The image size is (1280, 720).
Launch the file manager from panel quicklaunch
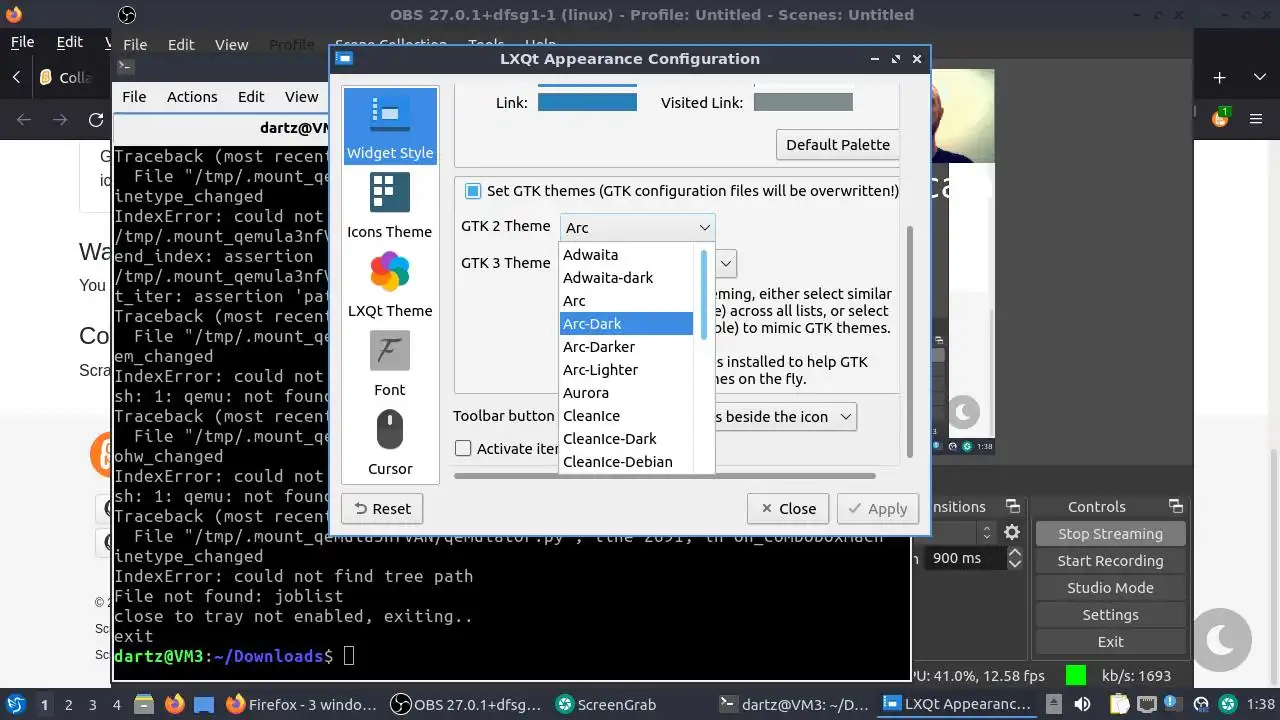[x=143, y=704]
